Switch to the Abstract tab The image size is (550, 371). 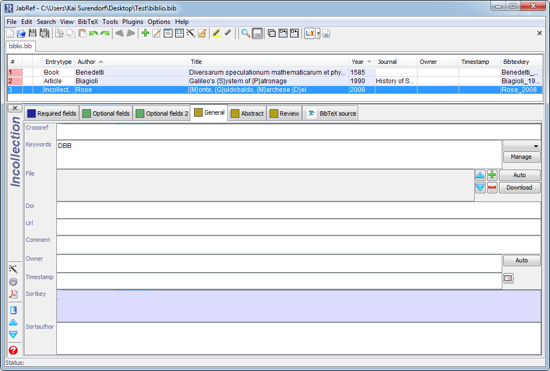(x=247, y=113)
